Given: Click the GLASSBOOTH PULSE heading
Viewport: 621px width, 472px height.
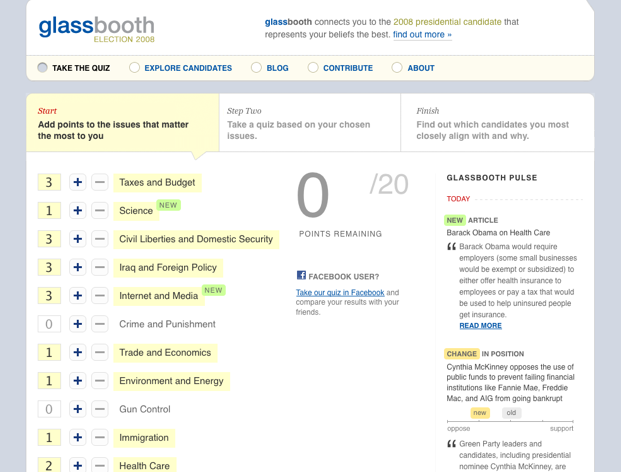Looking at the screenshot, I should [x=492, y=178].
